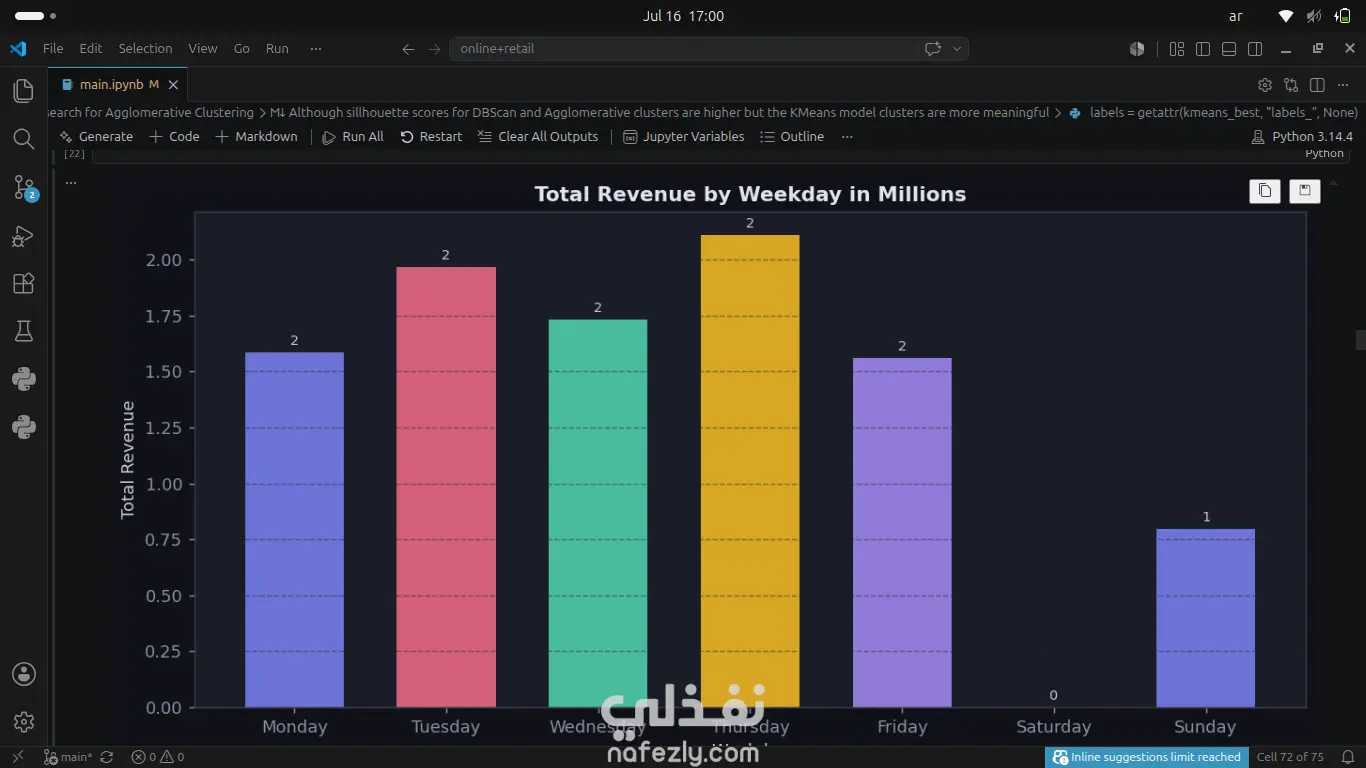Copy the chart output to clipboard

1265,190
